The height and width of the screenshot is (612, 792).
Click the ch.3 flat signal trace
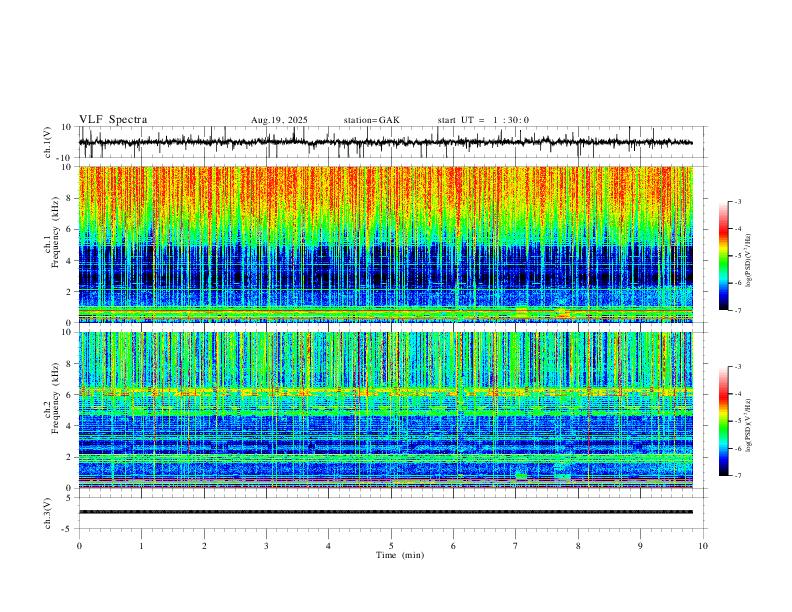386,512
